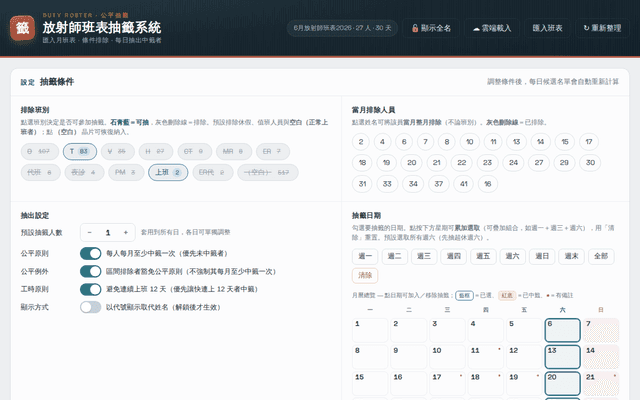Toggle the 代班 6 shift chip
This screenshot has height=400, width=640.
40,172
